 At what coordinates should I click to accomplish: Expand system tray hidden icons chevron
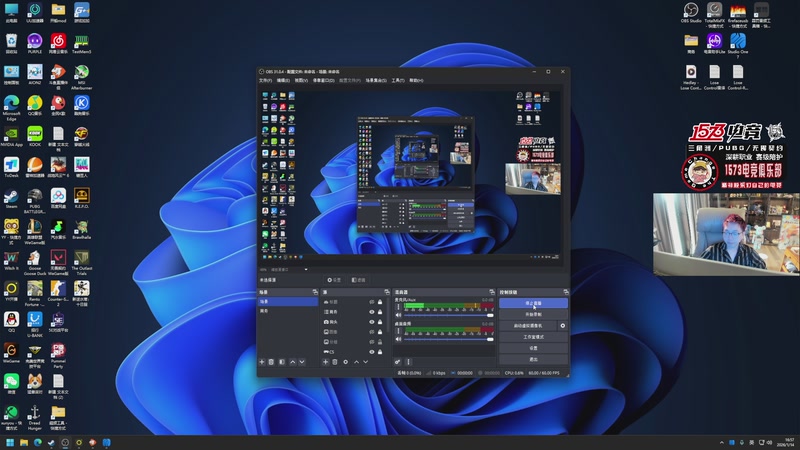click(721, 442)
